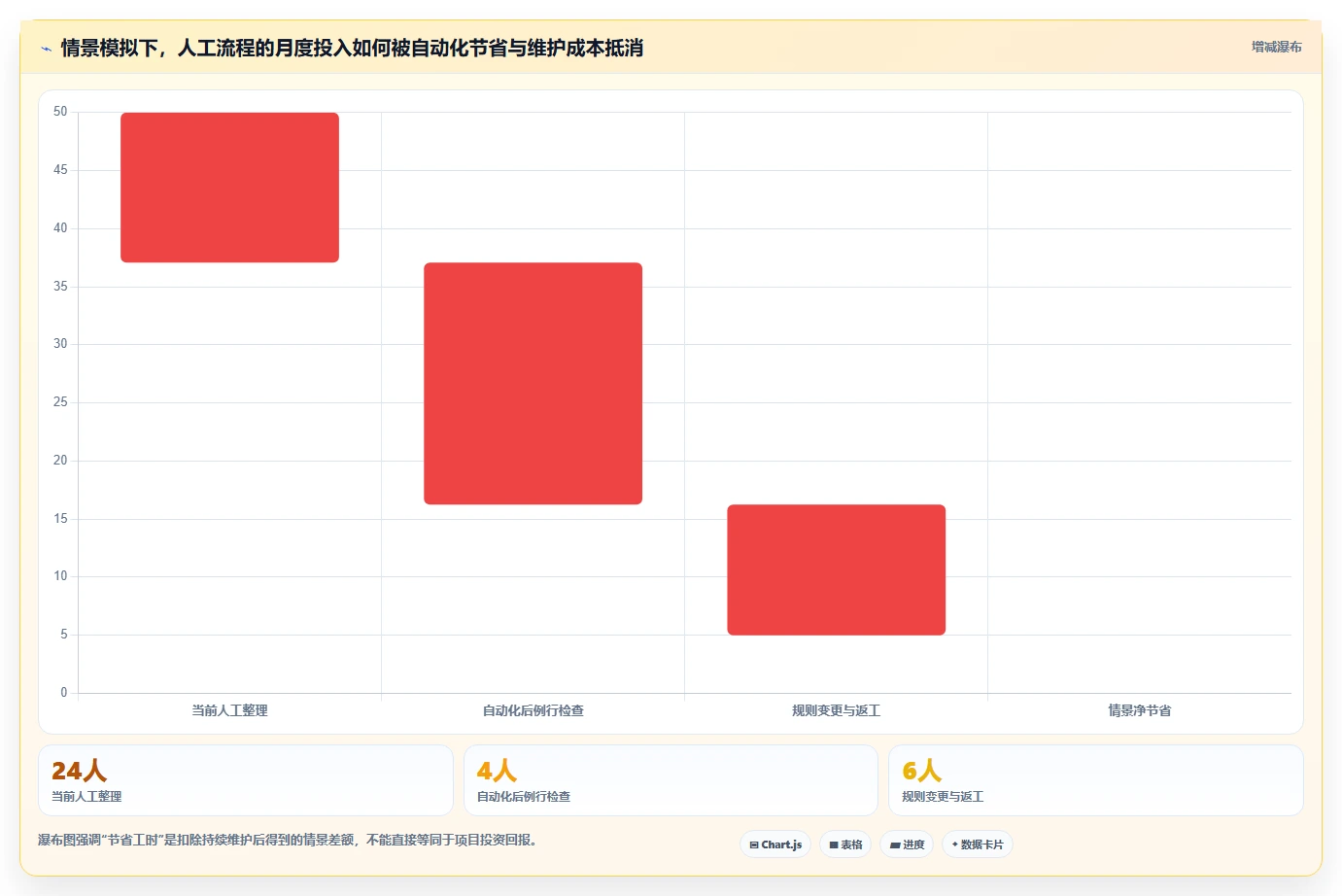Click the red bar for 自动化后例行检查
The width and height of the screenshot is (1342, 896).
coord(533,383)
